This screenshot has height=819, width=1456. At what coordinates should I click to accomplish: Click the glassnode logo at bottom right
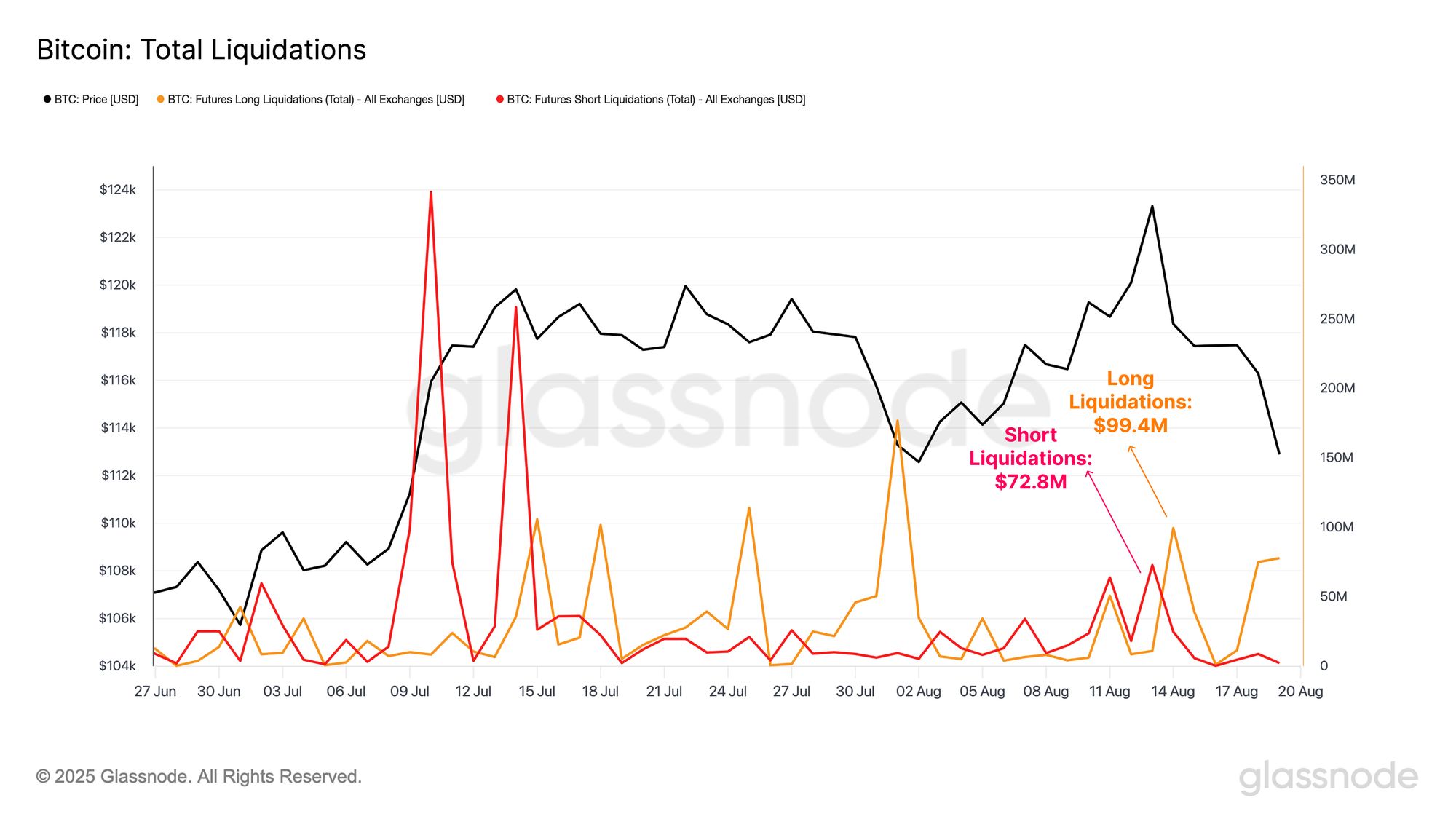(x=1328, y=778)
